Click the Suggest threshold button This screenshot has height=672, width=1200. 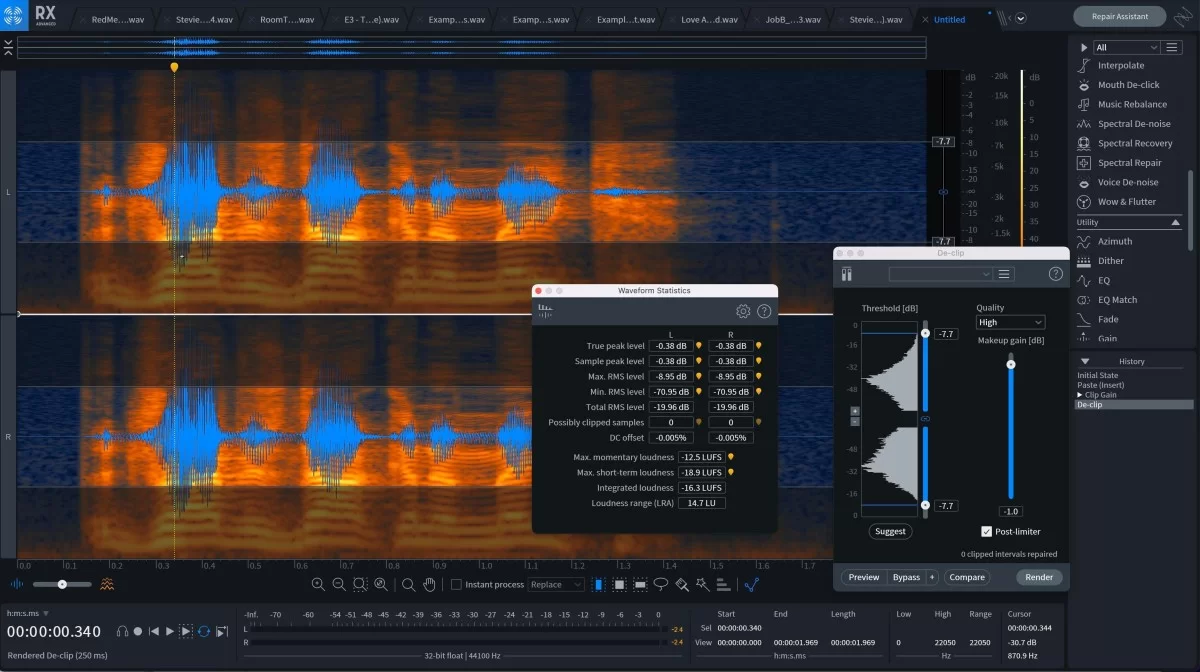coord(890,531)
